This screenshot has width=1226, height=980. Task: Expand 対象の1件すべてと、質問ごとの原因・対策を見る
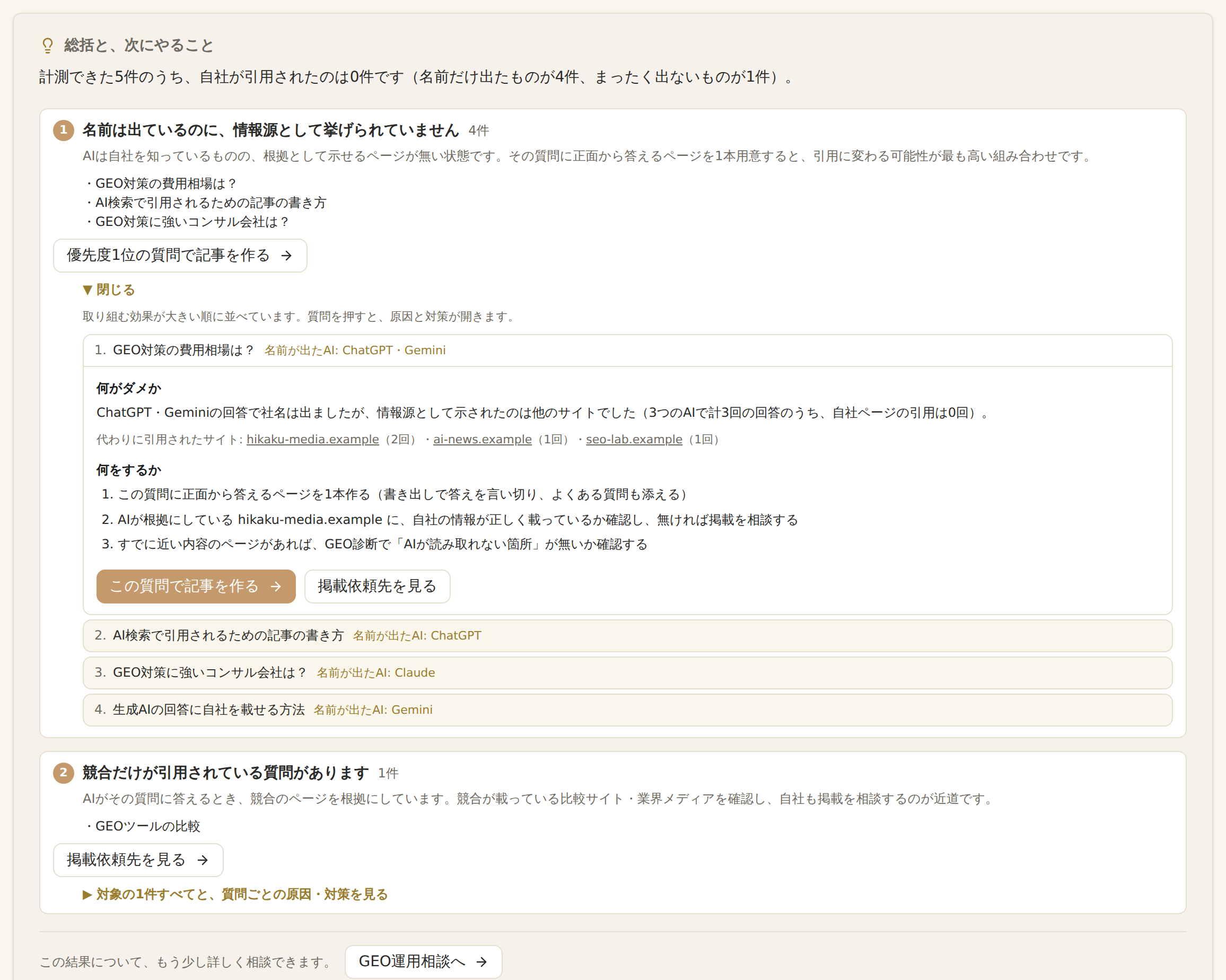click(x=235, y=895)
